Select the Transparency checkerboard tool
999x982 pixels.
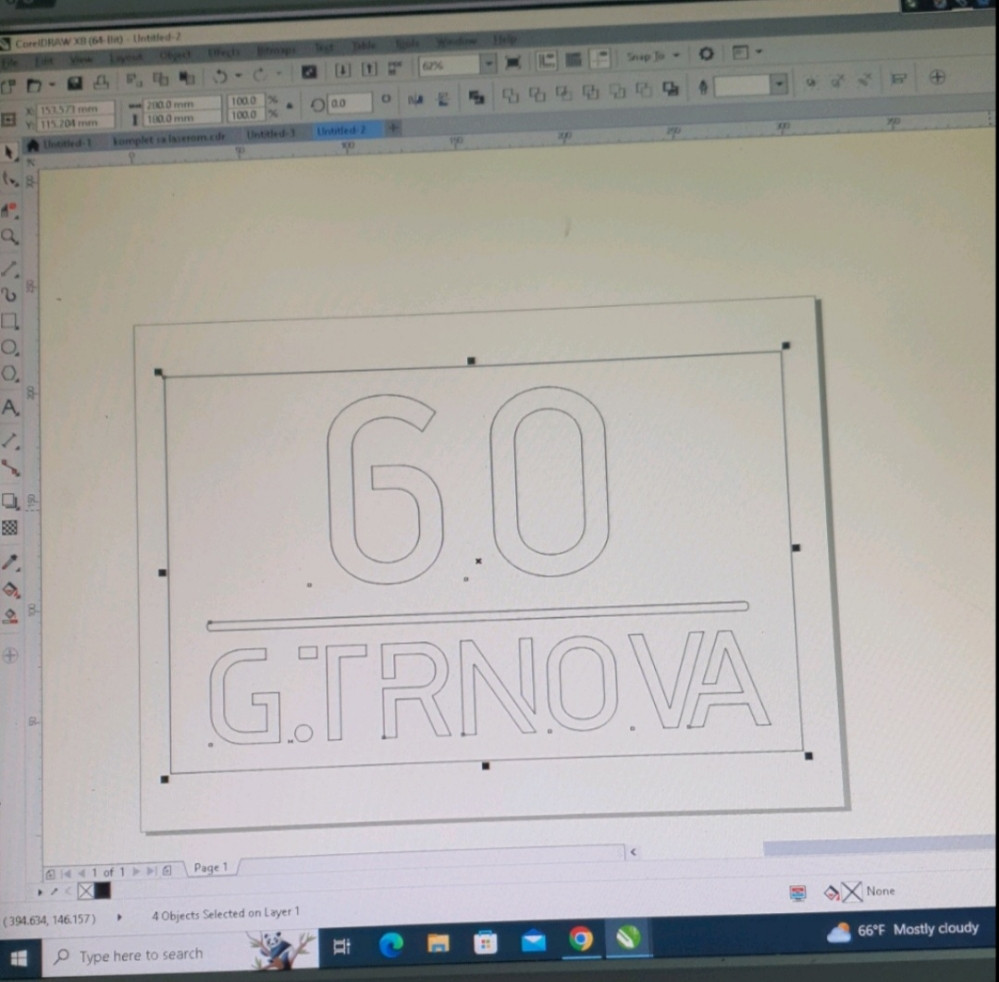(x=10, y=527)
